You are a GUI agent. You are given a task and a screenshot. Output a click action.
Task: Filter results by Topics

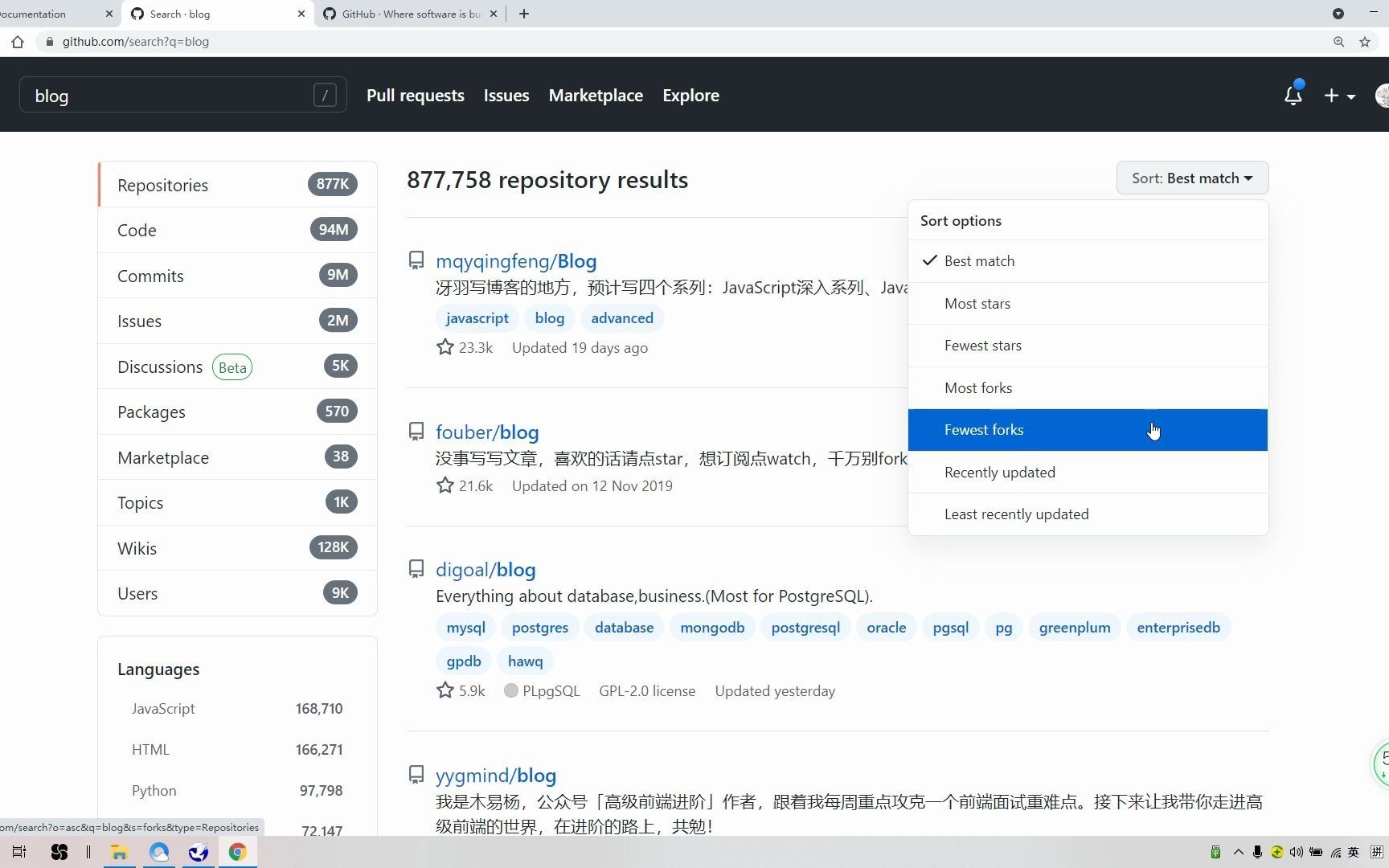coord(237,502)
